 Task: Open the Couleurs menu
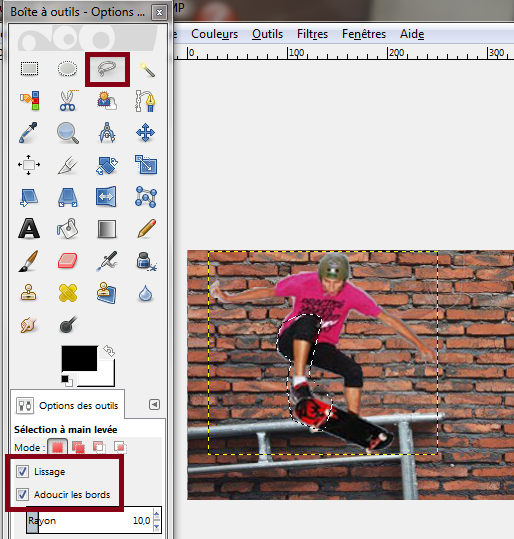click(x=214, y=34)
